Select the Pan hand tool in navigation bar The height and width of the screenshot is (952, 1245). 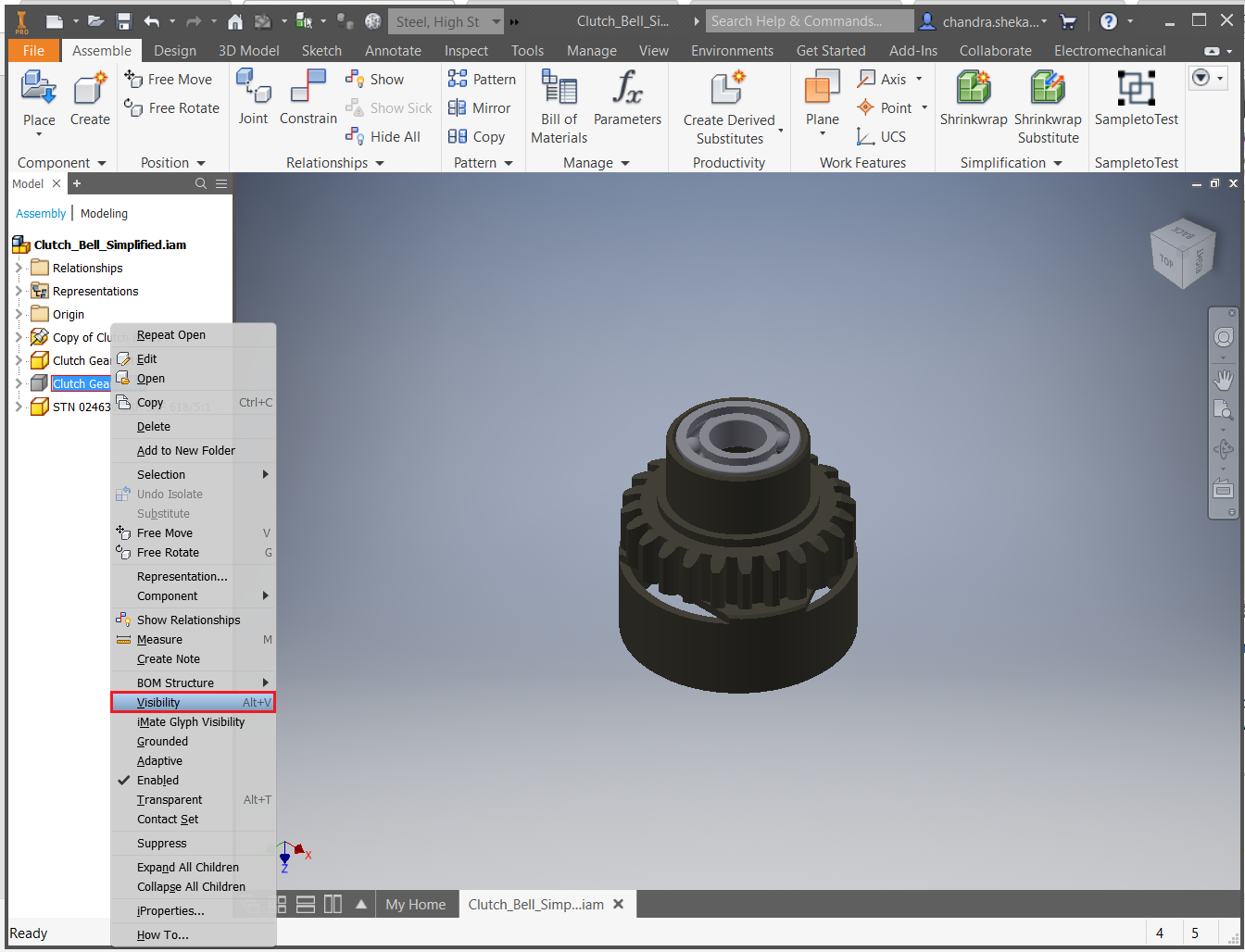pyautogui.click(x=1224, y=380)
